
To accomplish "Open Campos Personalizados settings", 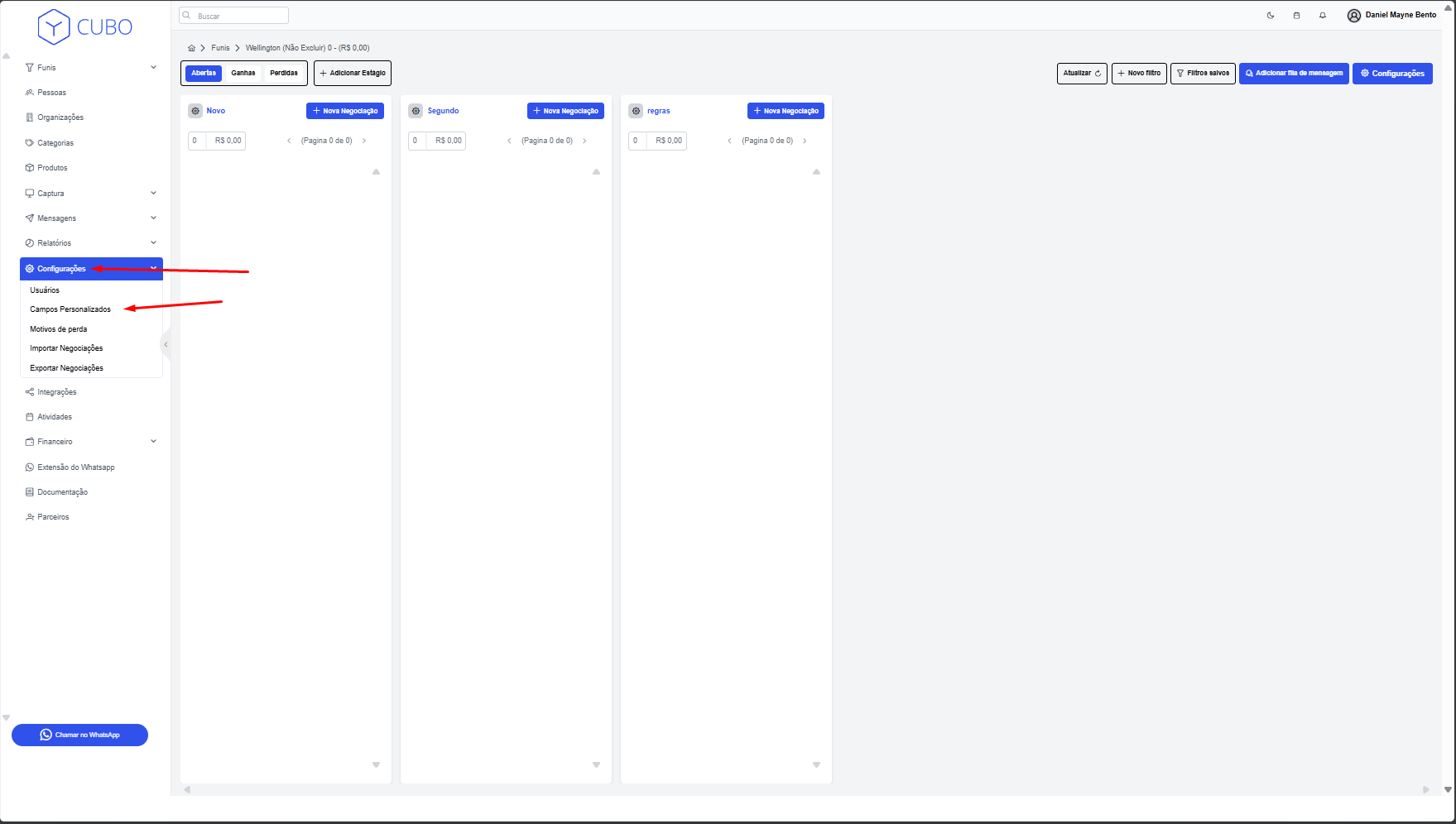I will point(70,309).
